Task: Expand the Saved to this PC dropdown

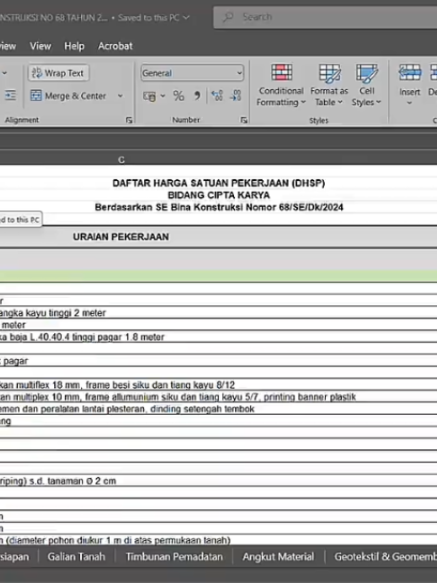Action: (186, 17)
